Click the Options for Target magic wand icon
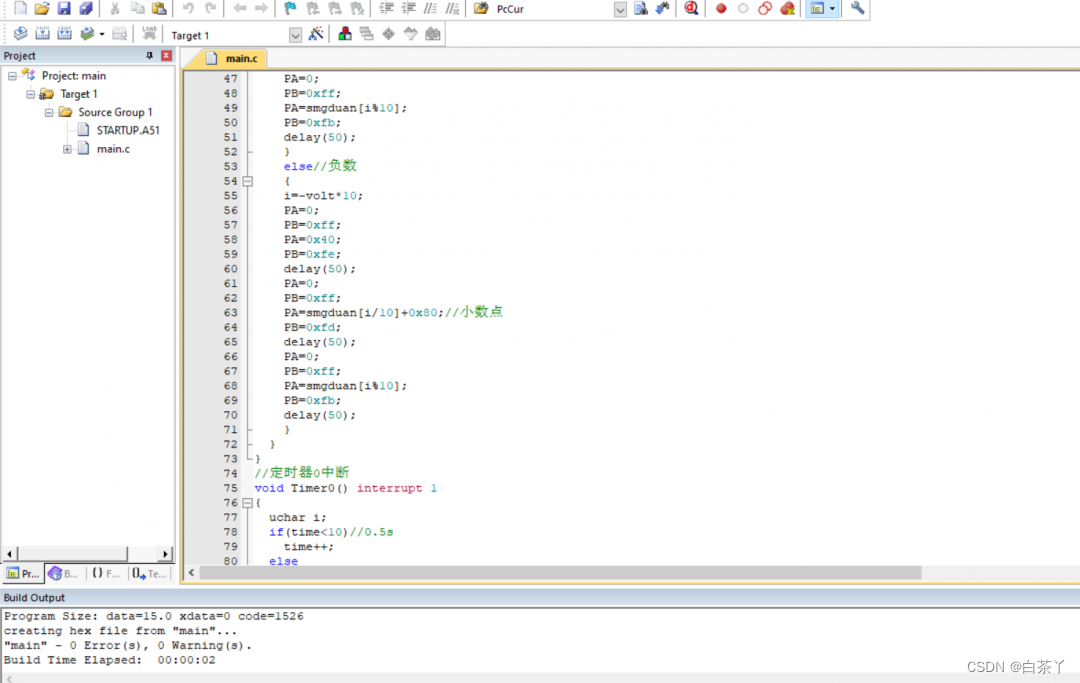This screenshot has height=683, width=1080. point(316,34)
